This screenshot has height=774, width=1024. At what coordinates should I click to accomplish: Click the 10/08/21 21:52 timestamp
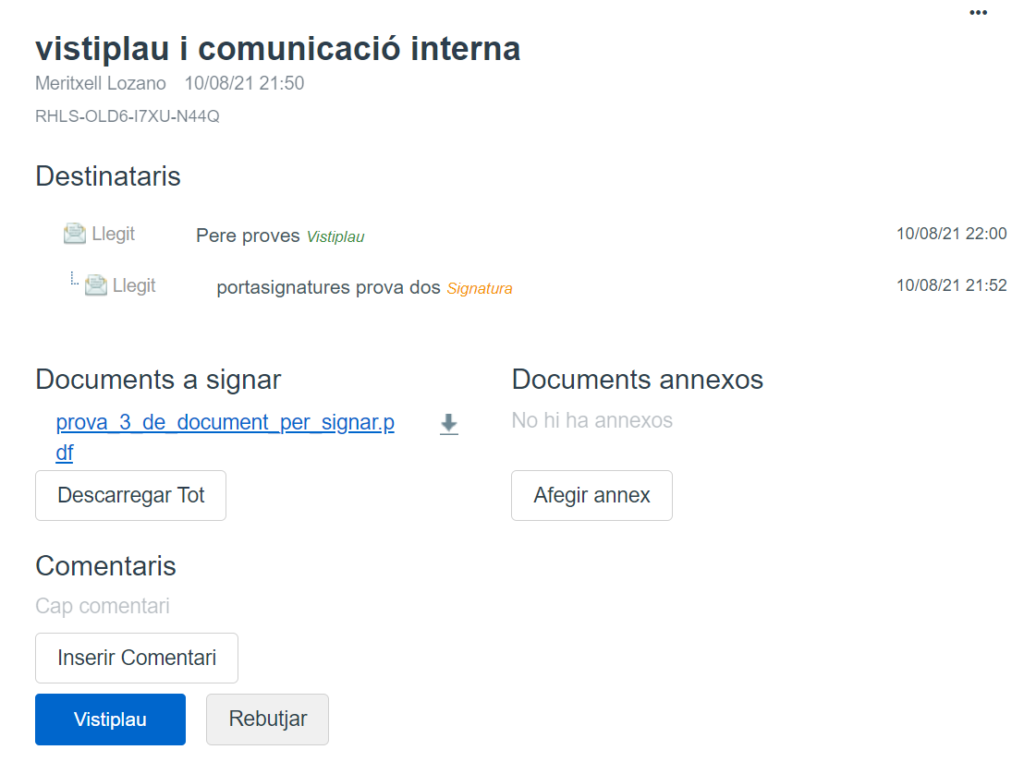pos(951,285)
